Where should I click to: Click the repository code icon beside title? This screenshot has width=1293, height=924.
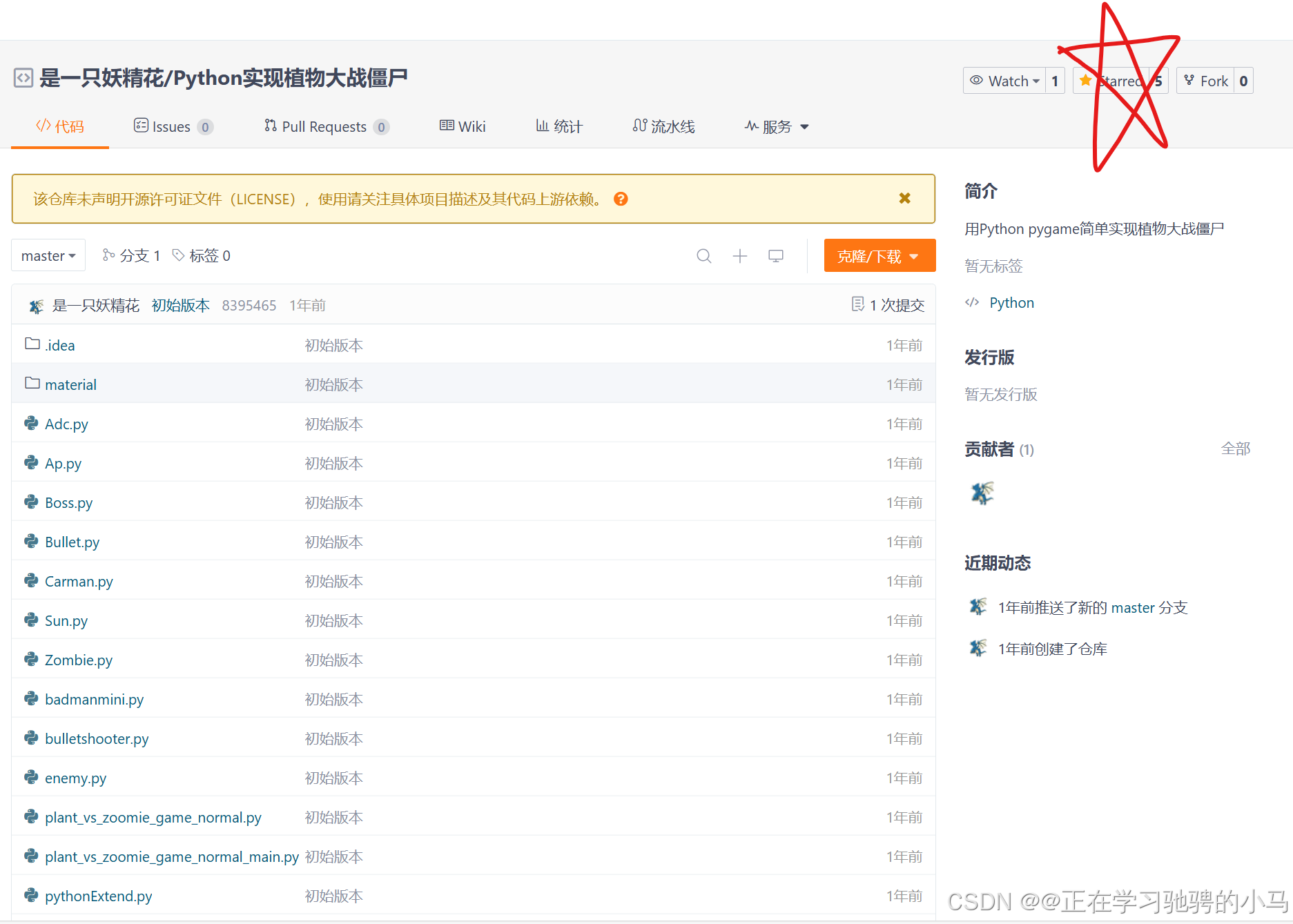point(23,78)
